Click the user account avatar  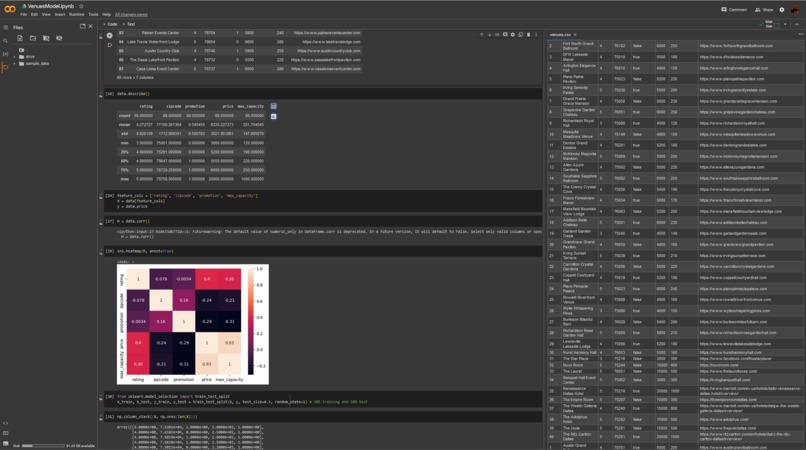(795, 9)
